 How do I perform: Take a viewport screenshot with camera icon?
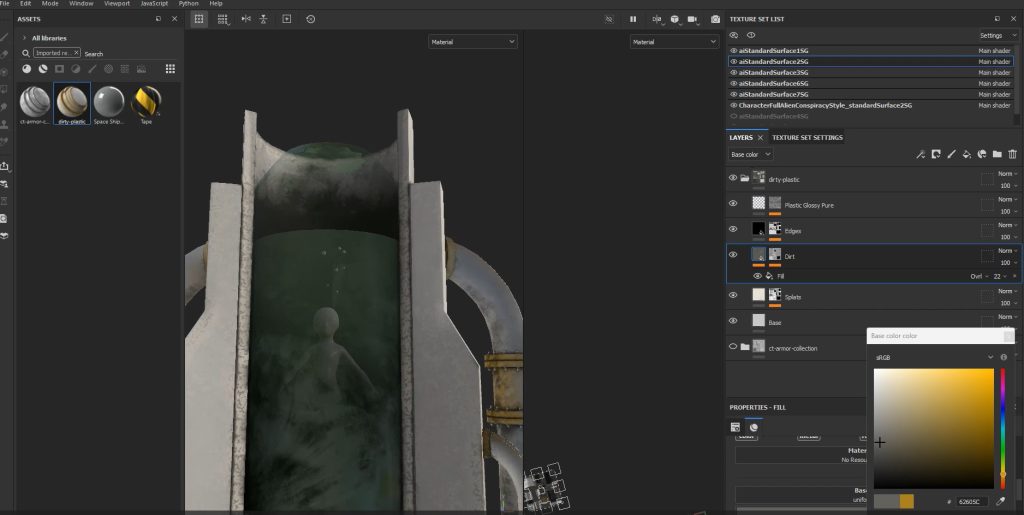coord(716,19)
